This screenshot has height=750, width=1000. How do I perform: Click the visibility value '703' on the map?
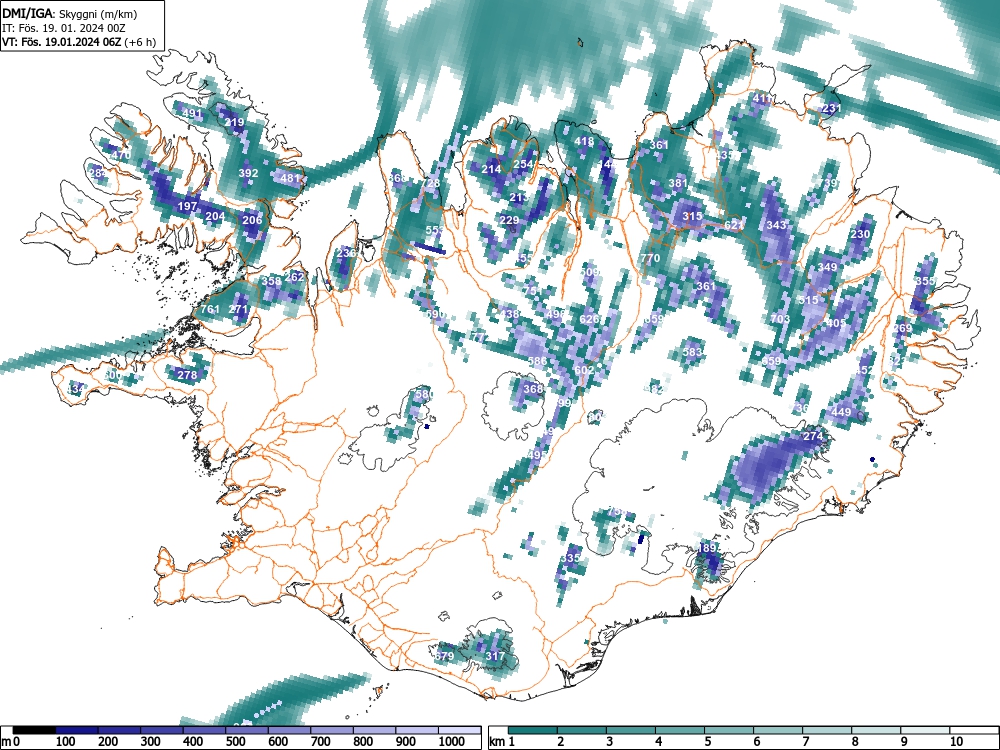(780, 319)
